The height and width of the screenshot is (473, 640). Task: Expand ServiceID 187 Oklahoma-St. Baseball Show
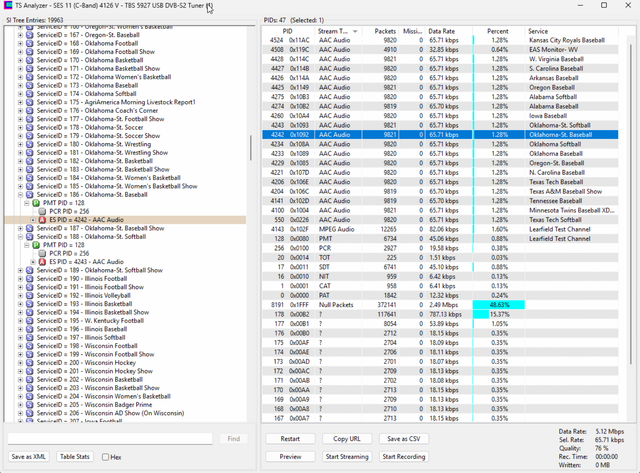pyautogui.click(x=20, y=228)
